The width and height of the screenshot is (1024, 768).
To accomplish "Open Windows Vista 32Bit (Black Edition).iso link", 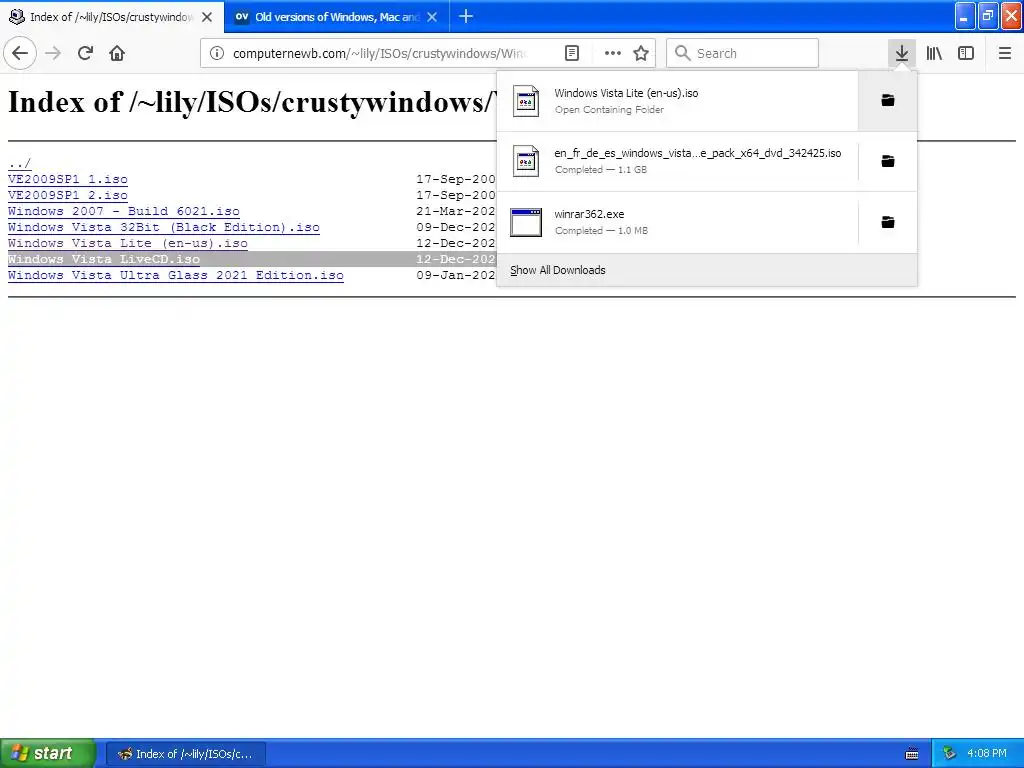I will tap(164, 227).
